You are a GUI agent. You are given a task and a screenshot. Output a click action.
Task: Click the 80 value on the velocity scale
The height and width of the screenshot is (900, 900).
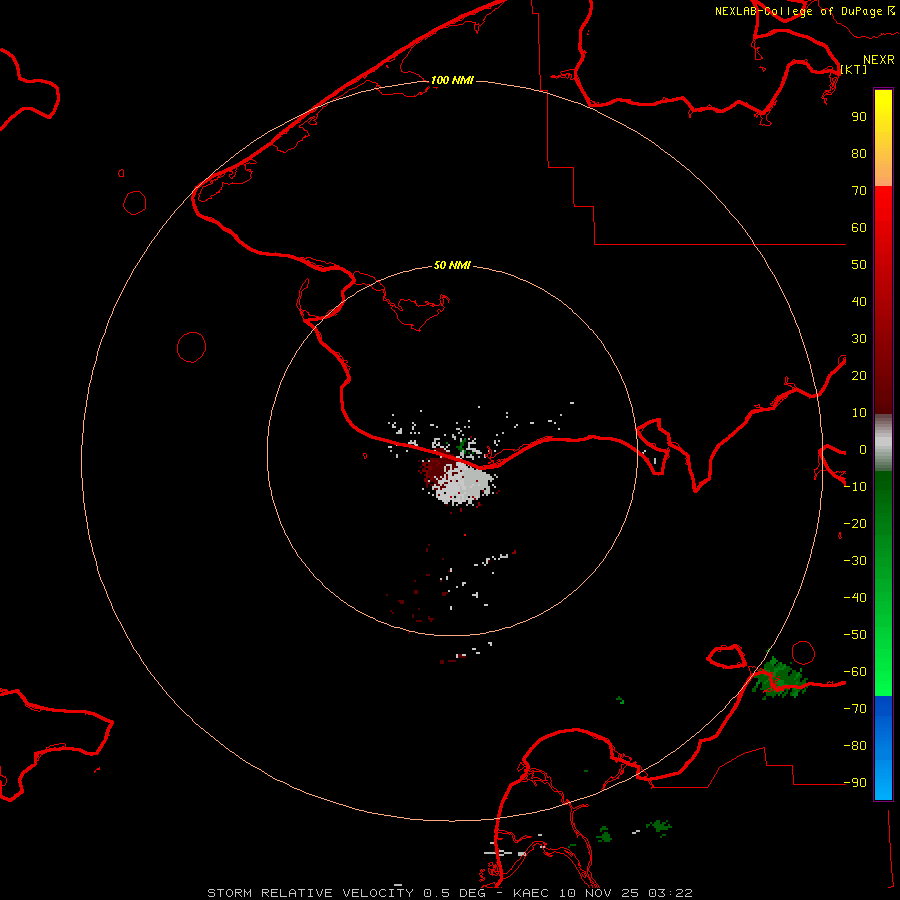859,154
